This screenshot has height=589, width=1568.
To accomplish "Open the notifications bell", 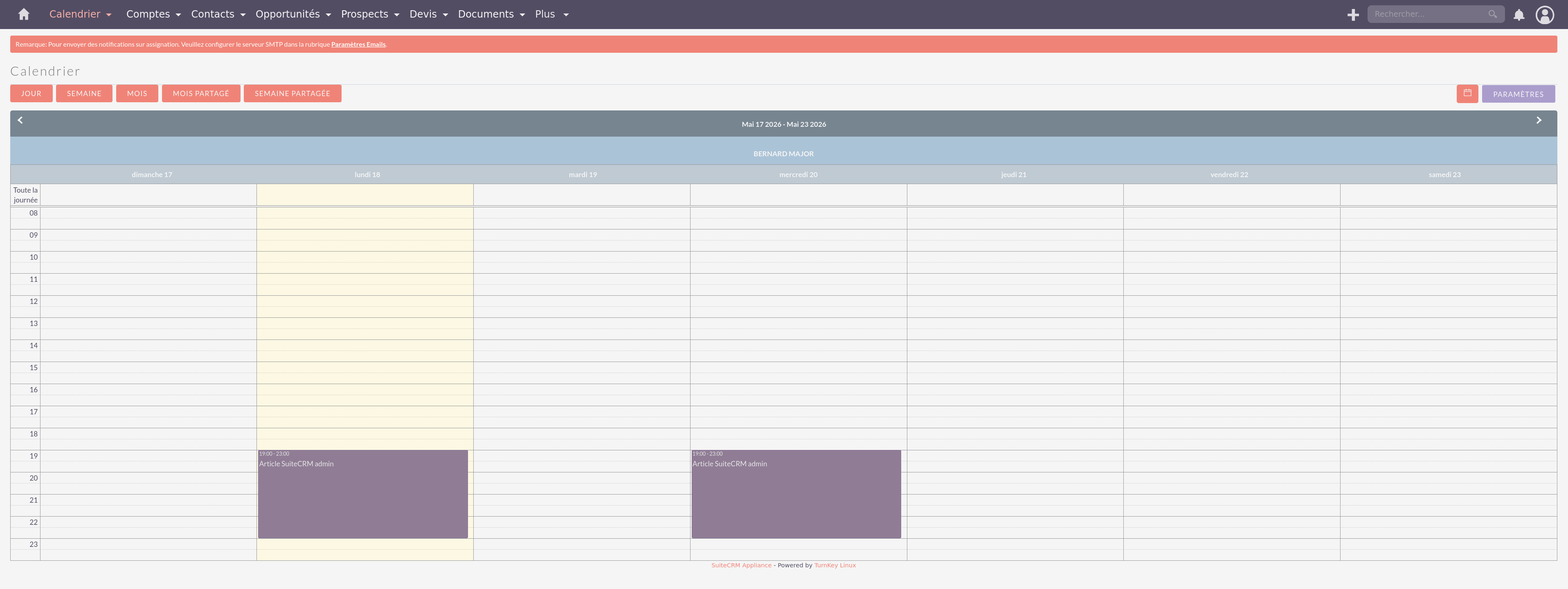I will 1519,15.
